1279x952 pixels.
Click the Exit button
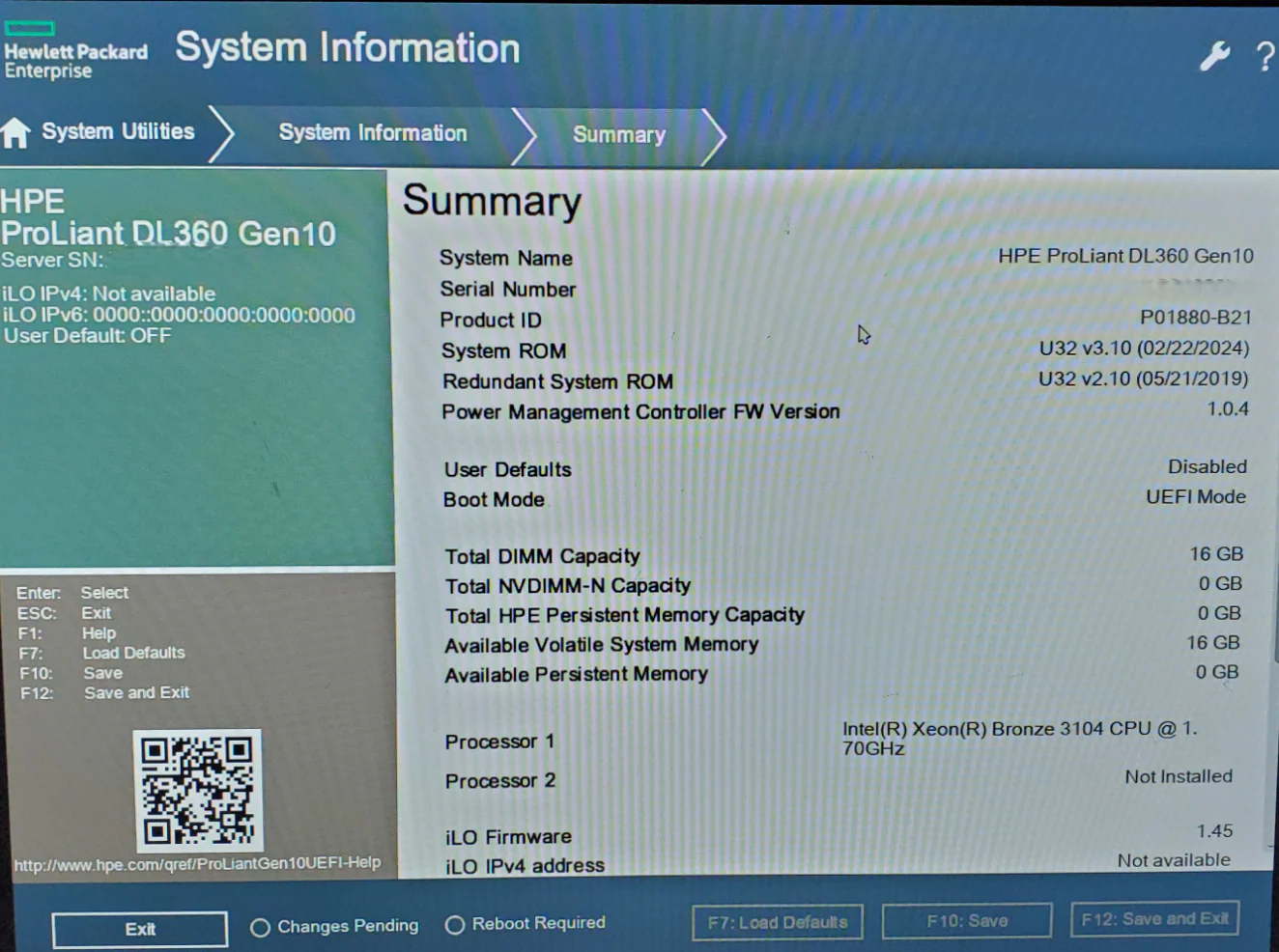(140, 929)
